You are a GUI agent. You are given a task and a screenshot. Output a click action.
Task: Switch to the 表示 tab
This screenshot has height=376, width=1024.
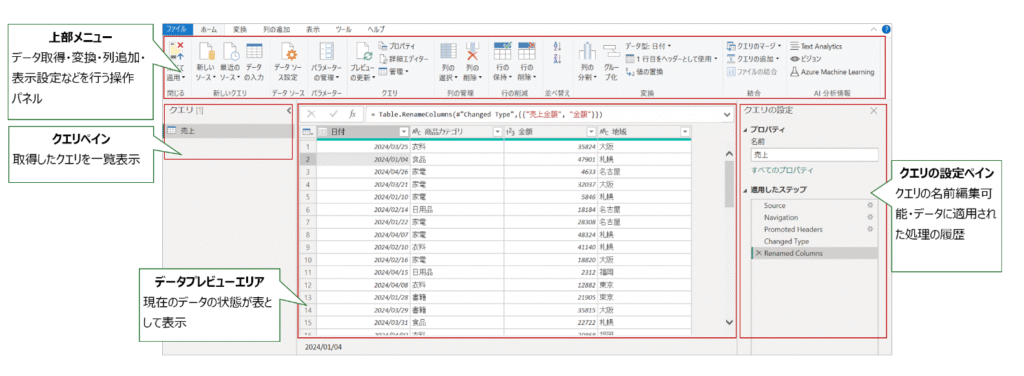click(x=313, y=29)
